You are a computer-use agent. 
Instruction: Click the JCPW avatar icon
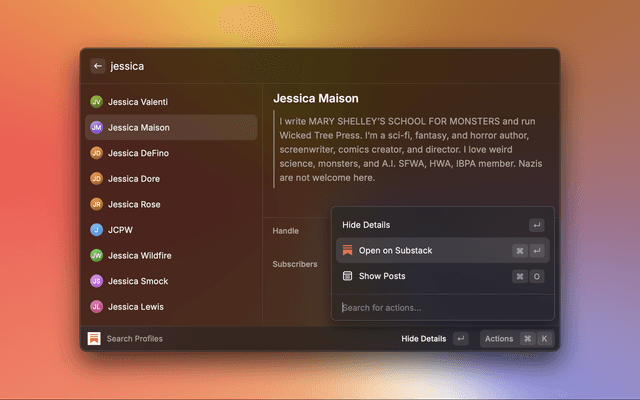(96, 230)
